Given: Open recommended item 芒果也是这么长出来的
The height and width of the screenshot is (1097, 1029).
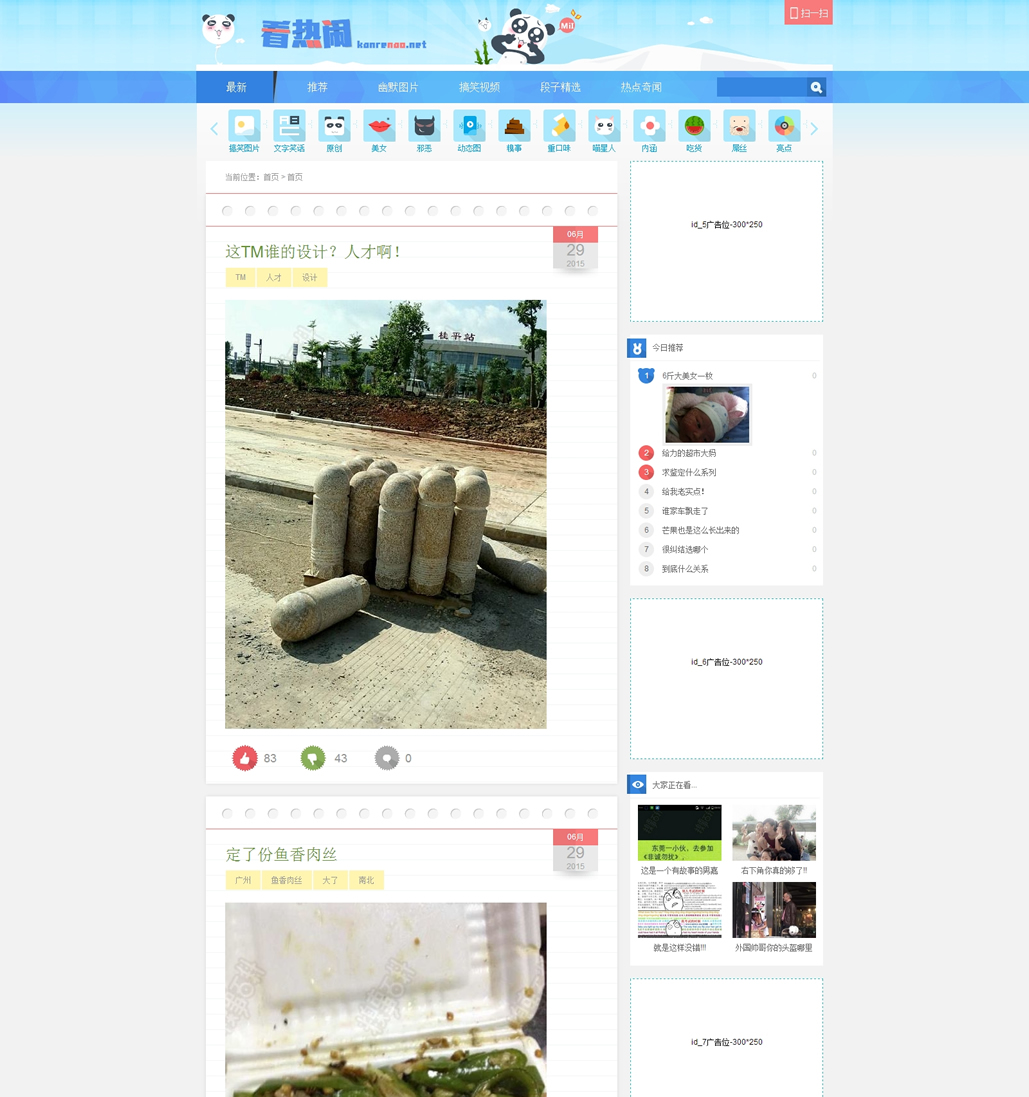Looking at the screenshot, I should coord(700,530).
